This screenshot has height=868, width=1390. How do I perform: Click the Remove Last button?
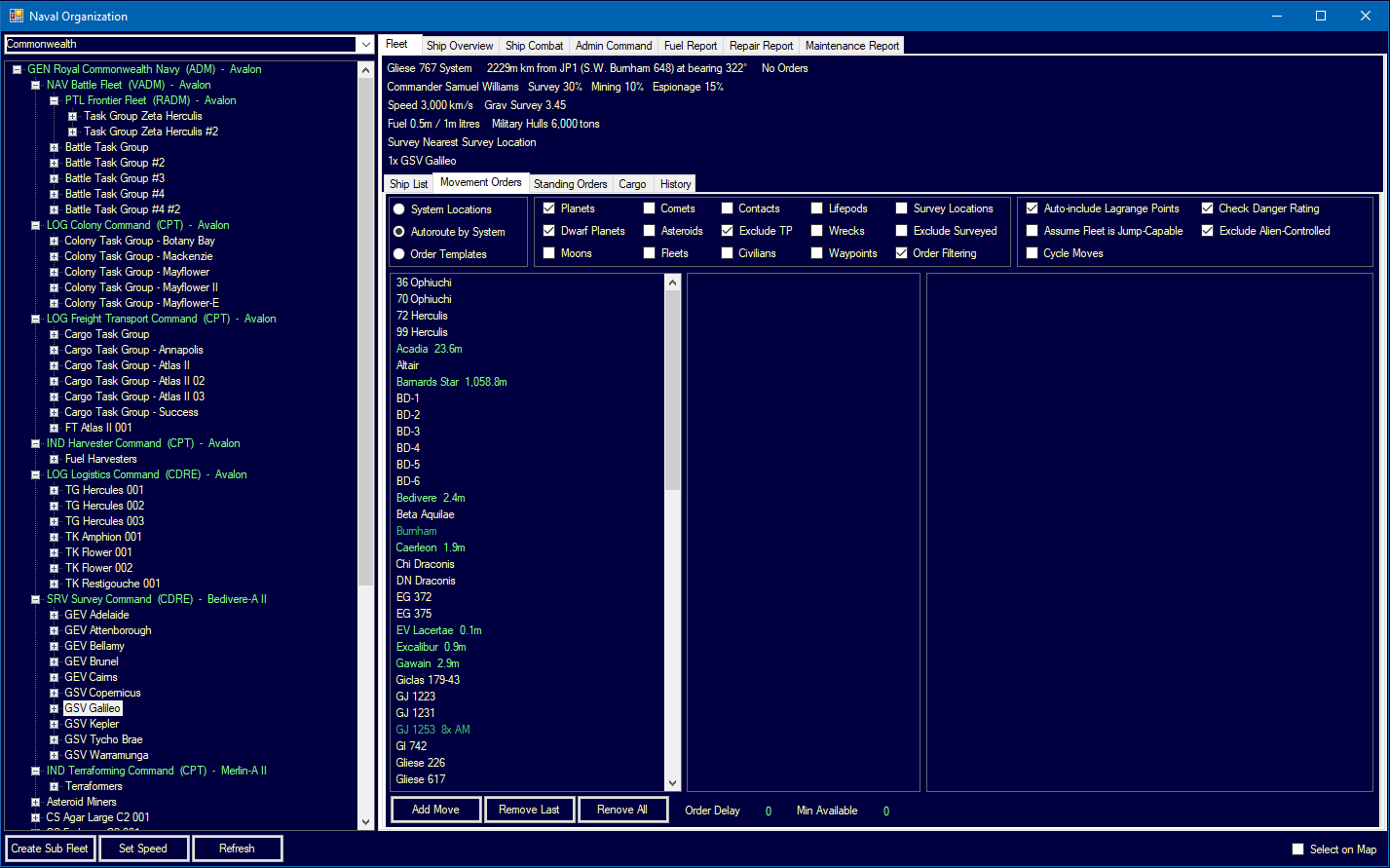coord(530,810)
